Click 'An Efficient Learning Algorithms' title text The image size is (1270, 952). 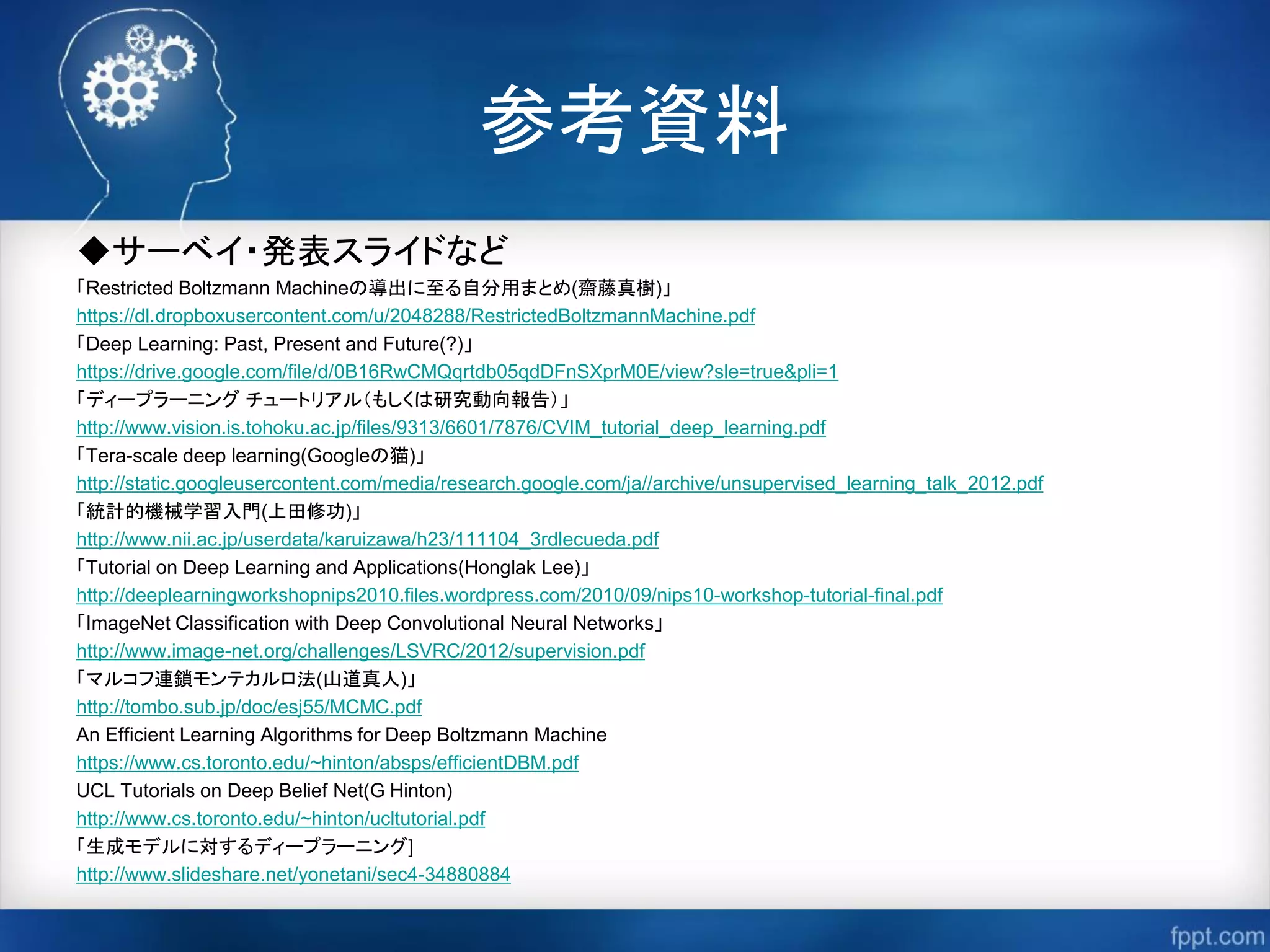(x=342, y=734)
